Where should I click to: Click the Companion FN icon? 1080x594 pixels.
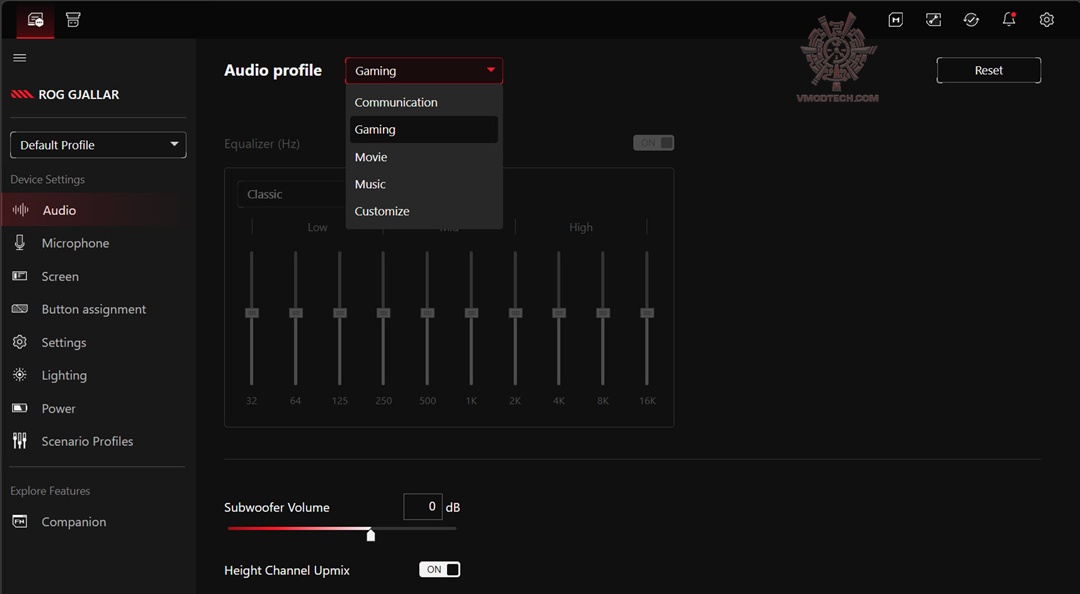[20, 522]
